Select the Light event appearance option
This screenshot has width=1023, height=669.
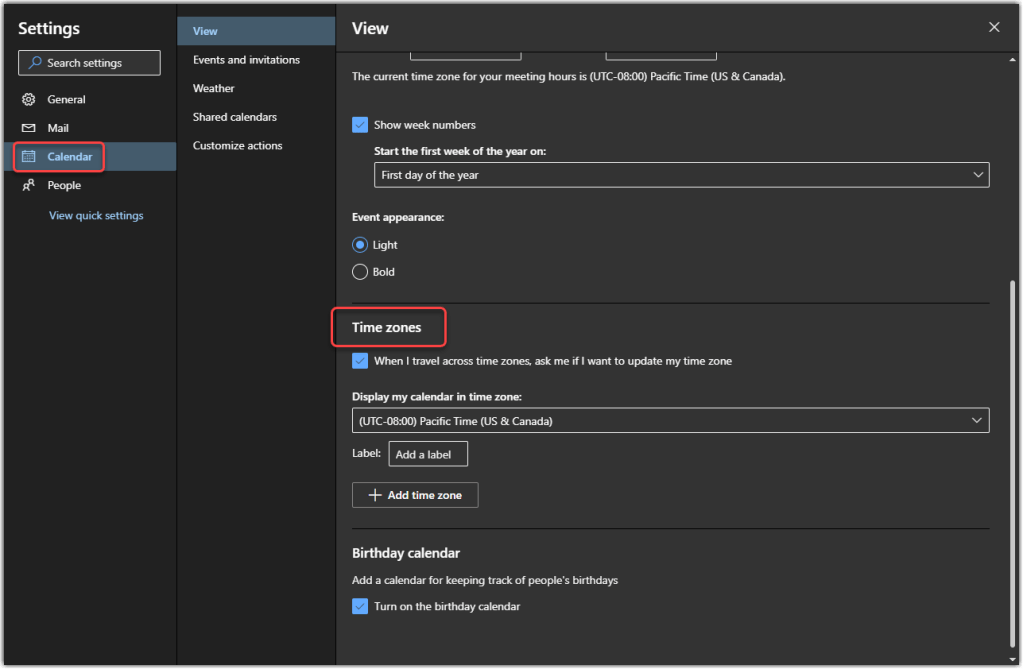click(360, 245)
